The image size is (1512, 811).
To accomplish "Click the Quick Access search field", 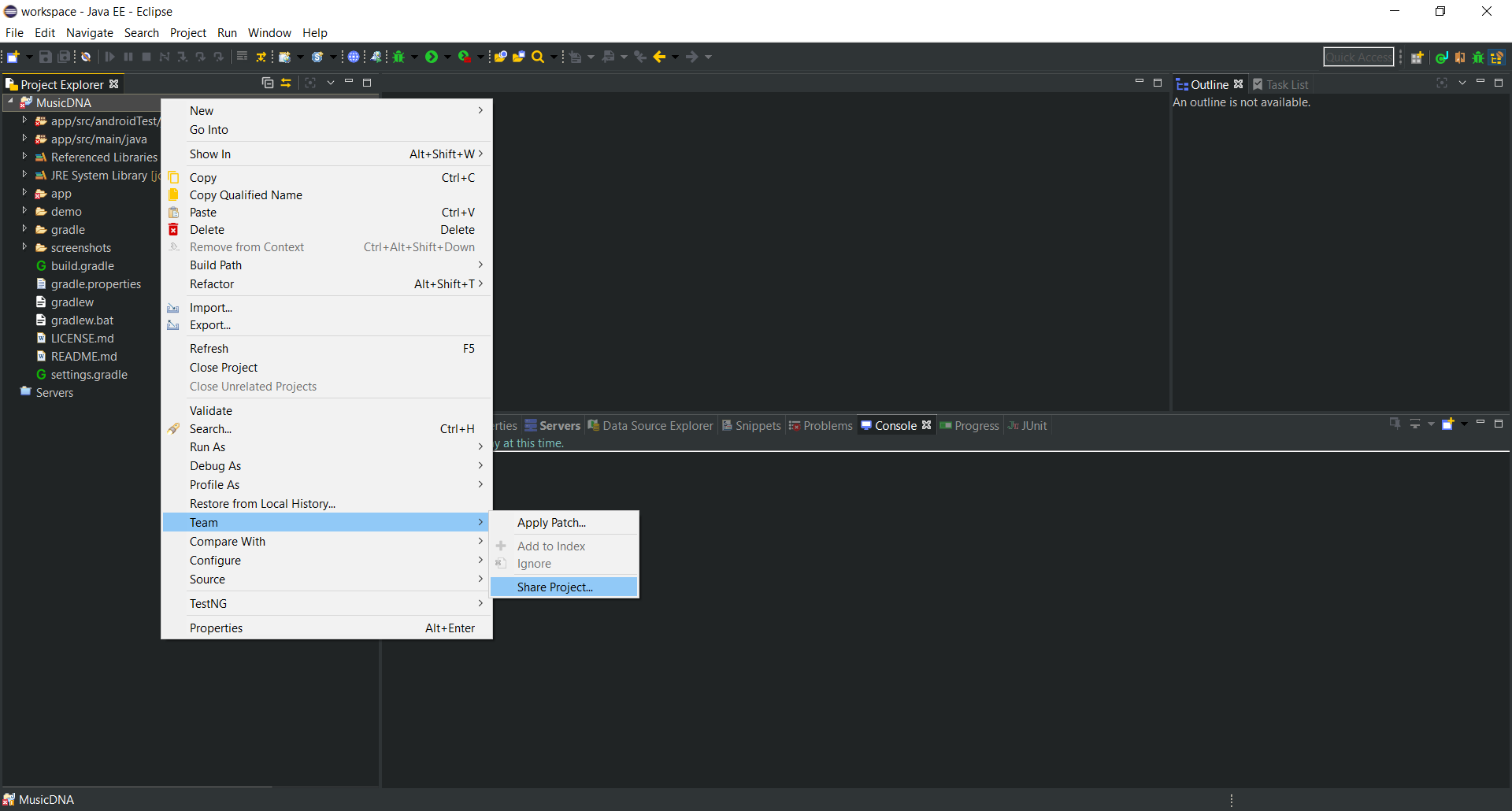I will click(x=1358, y=57).
